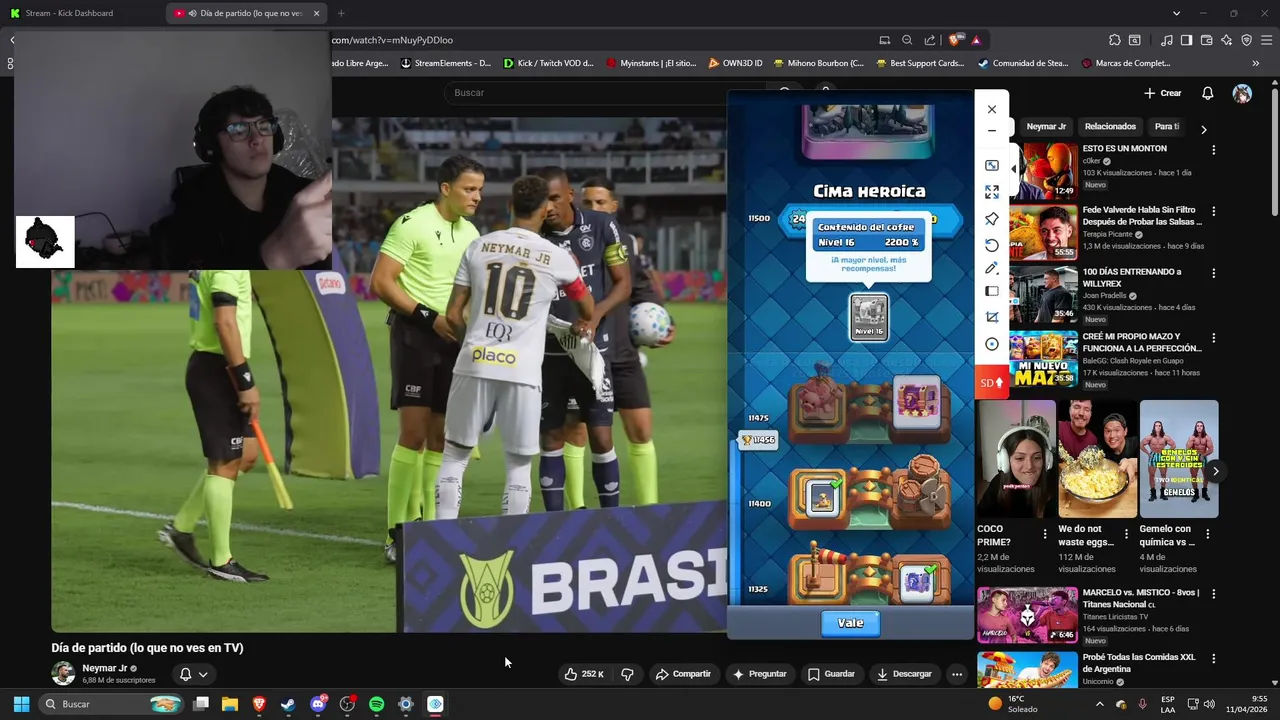The image size is (1280, 720).
Task: Click the YouTube Crear button
Action: (1162, 93)
